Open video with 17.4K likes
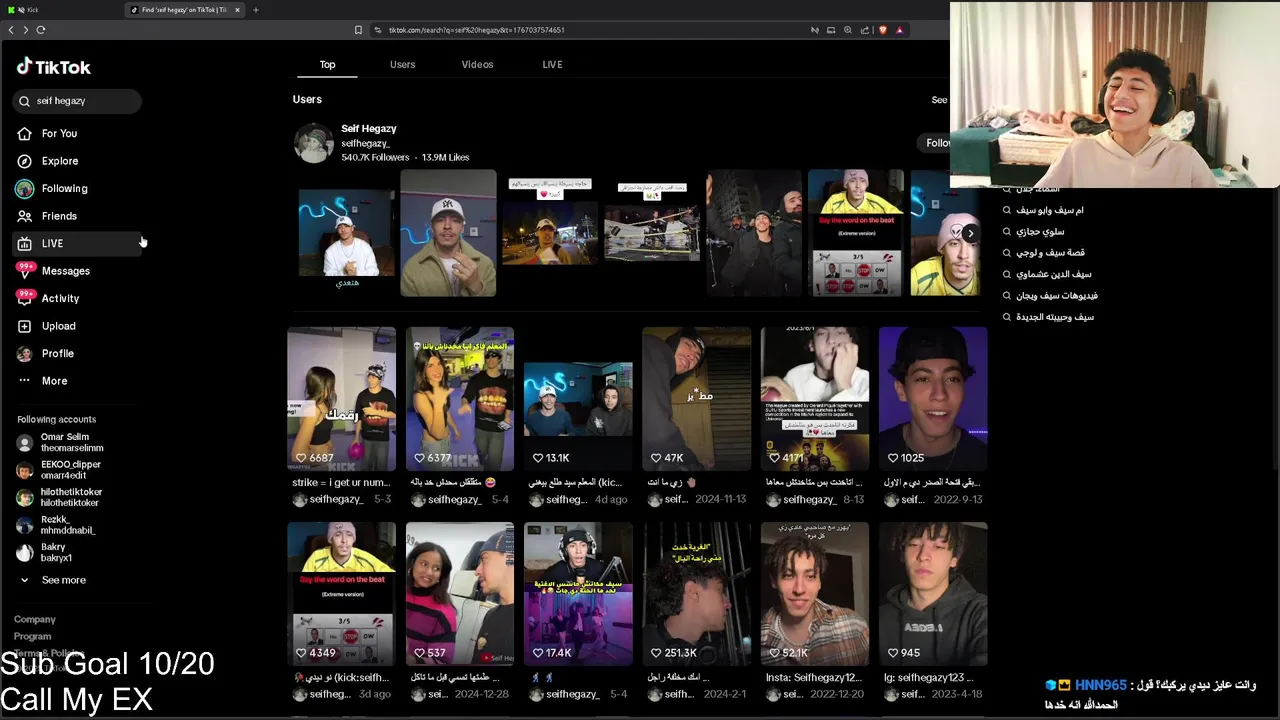 point(578,594)
